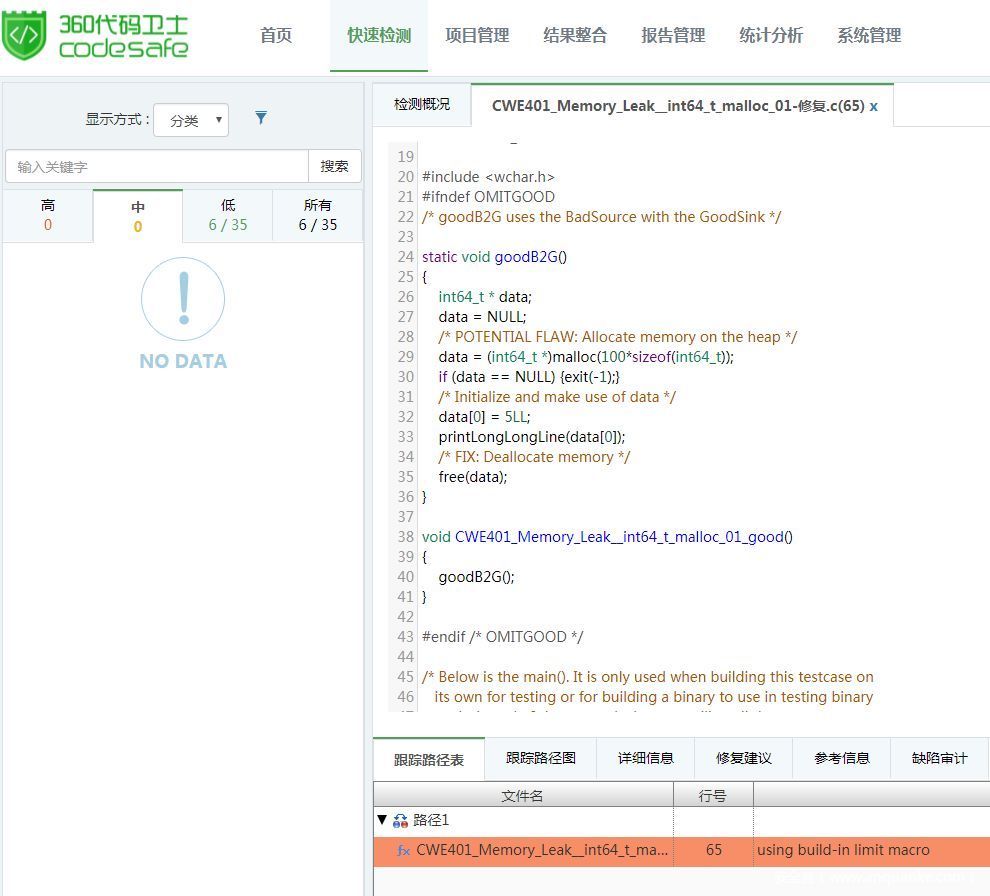Open 报告管理 navigation item
Image resolution: width=990 pixels, height=896 pixels.
pyautogui.click(x=673, y=36)
